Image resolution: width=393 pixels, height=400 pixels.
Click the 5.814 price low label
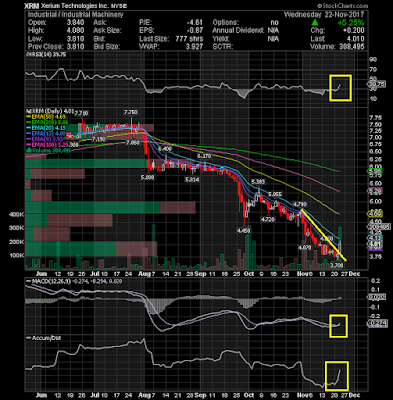coord(192,180)
